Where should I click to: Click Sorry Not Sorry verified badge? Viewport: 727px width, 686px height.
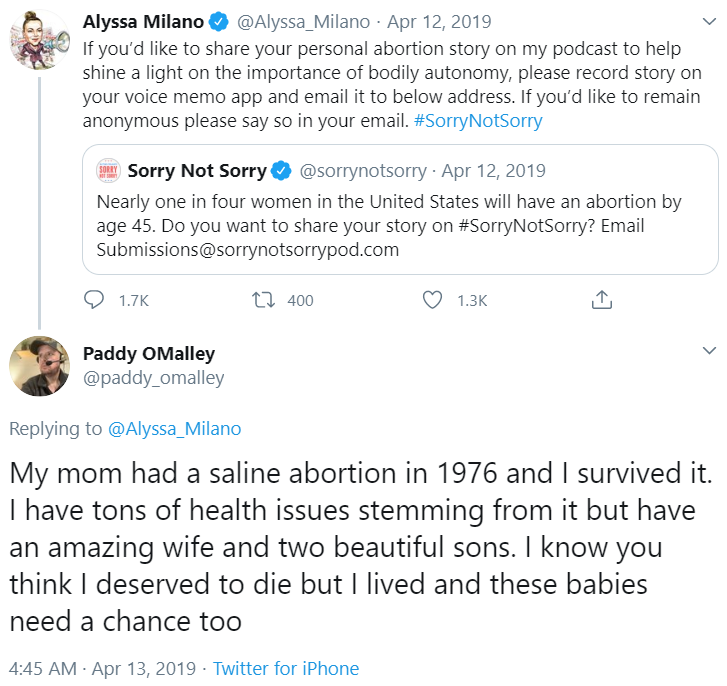(x=282, y=171)
